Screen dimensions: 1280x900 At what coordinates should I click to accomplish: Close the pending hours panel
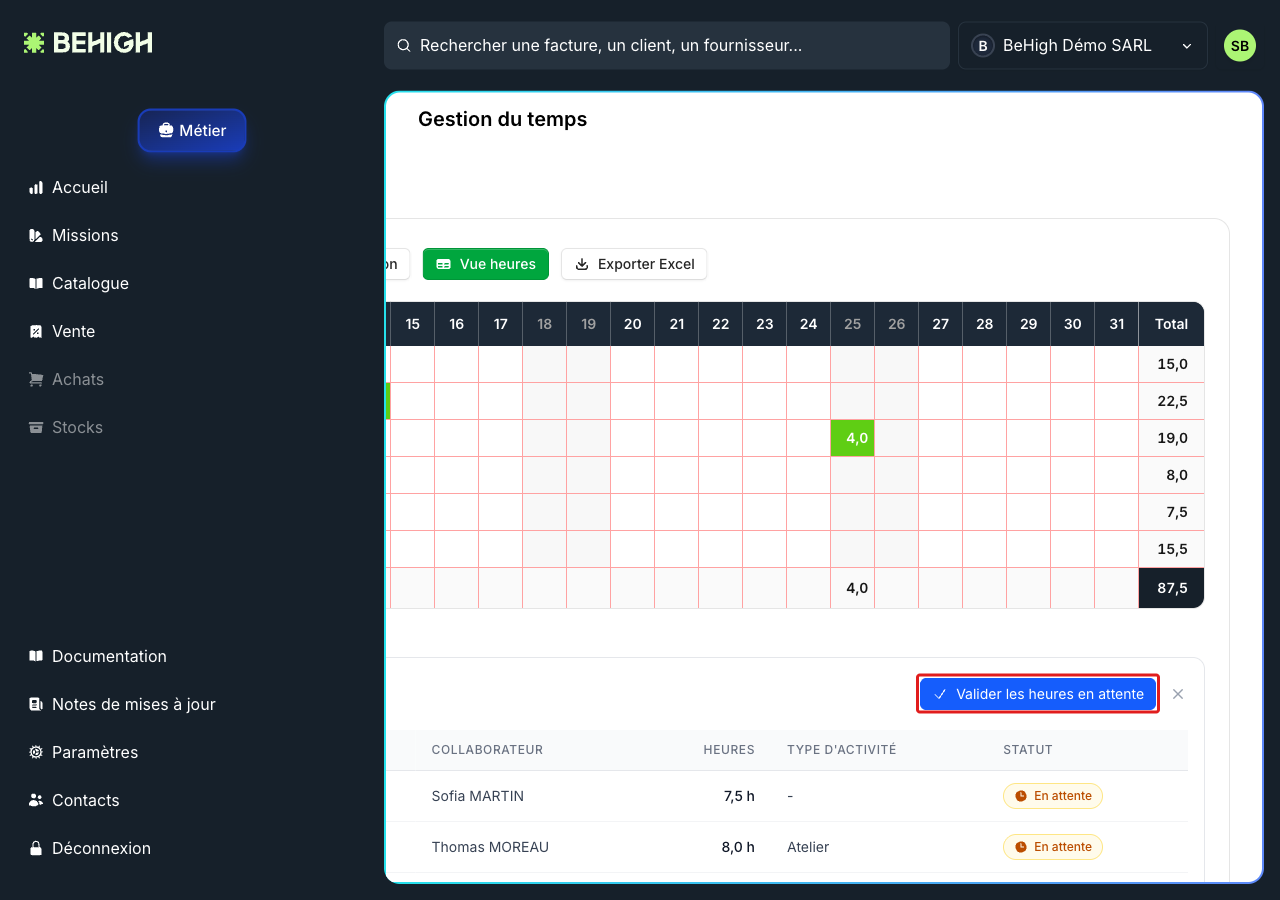click(x=1178, y=694)
